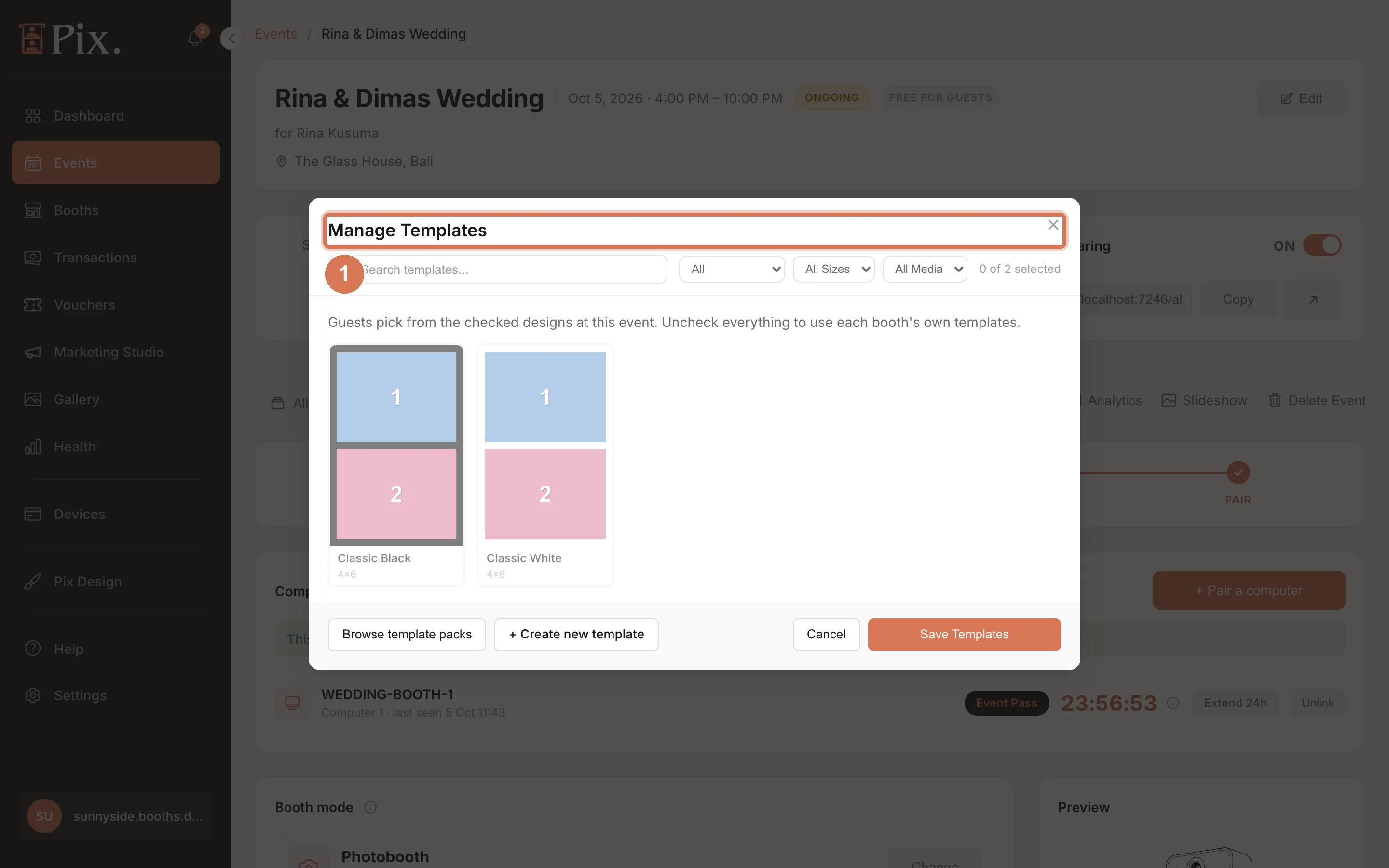Click Save Templates button
This screenshot has width=1389, height=868.
click(964, 634)
